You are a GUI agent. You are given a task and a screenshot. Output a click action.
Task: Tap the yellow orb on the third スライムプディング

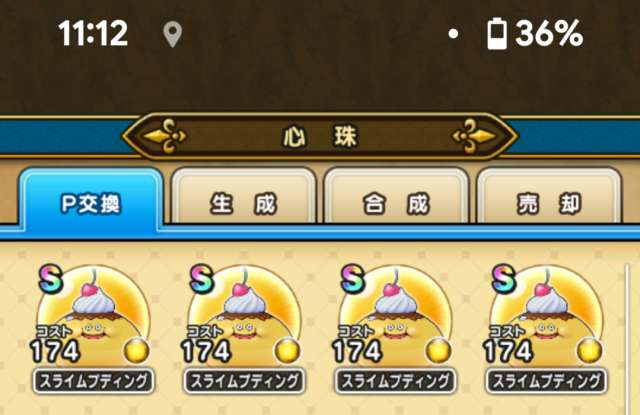tap(438, 351)
